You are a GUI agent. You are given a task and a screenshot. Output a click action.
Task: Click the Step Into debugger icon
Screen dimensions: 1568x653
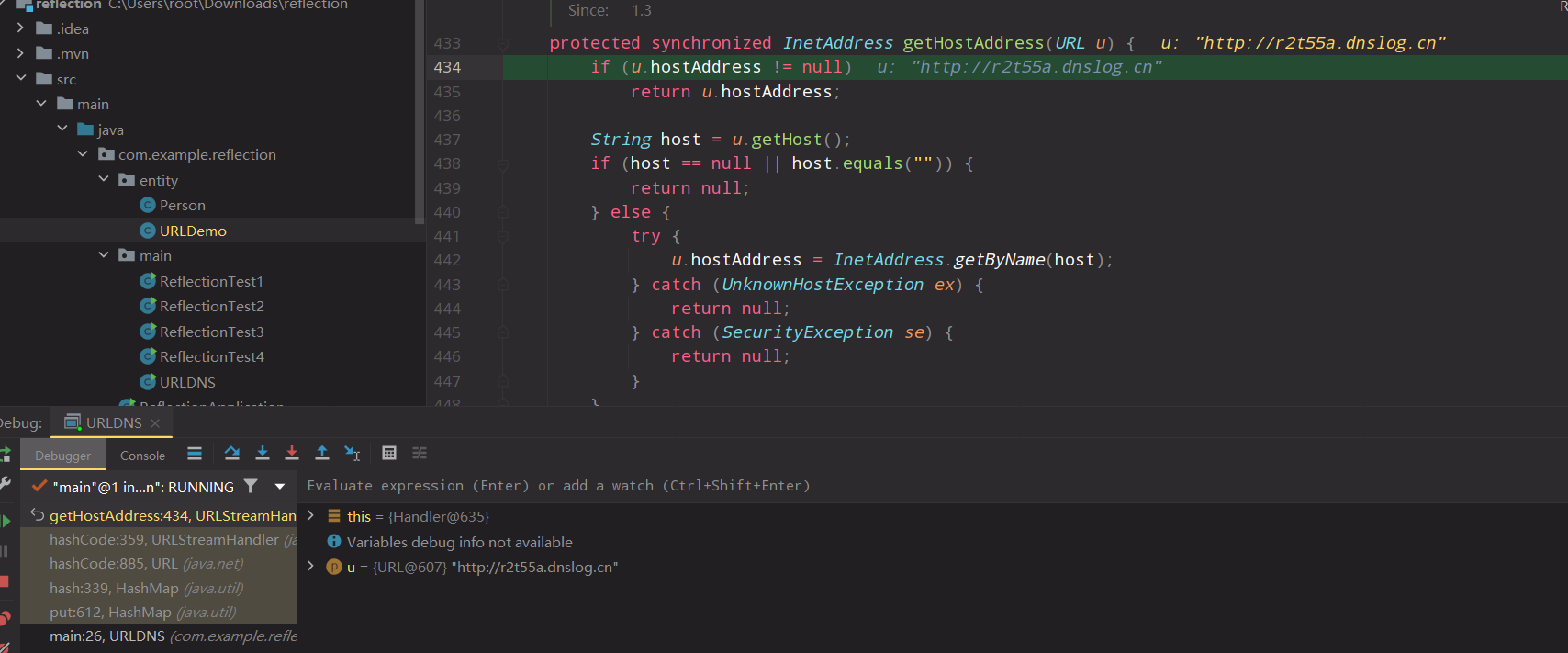coord(263,453)
